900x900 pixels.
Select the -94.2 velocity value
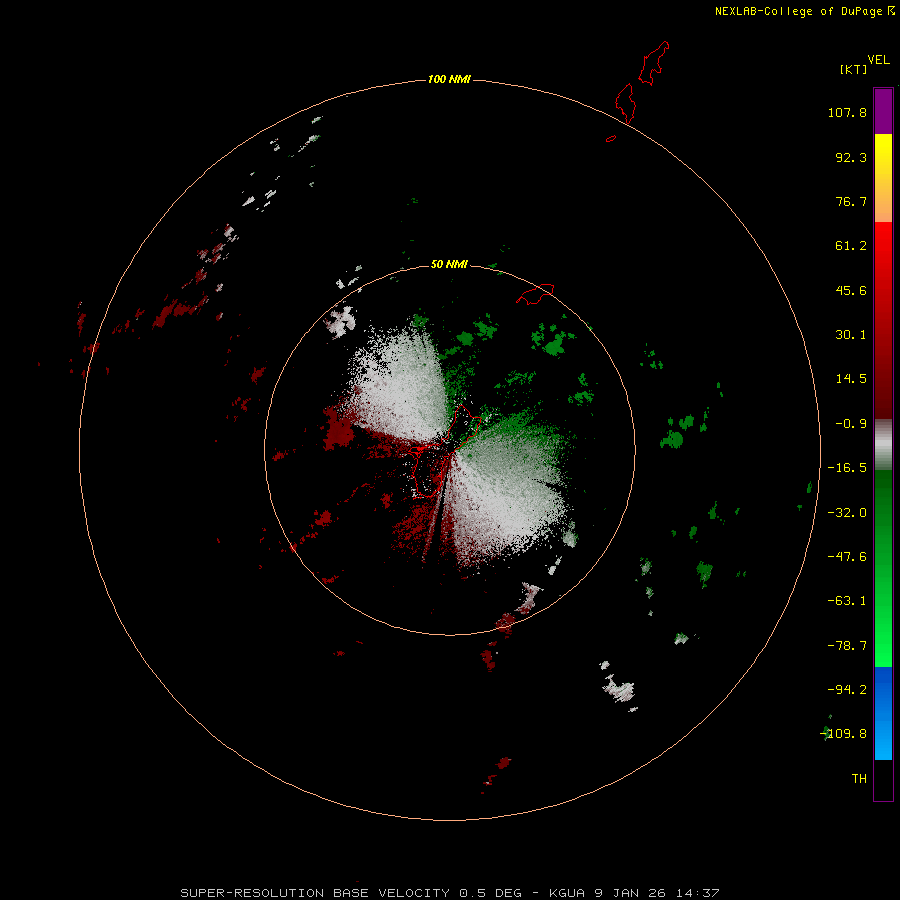[847, 690]
